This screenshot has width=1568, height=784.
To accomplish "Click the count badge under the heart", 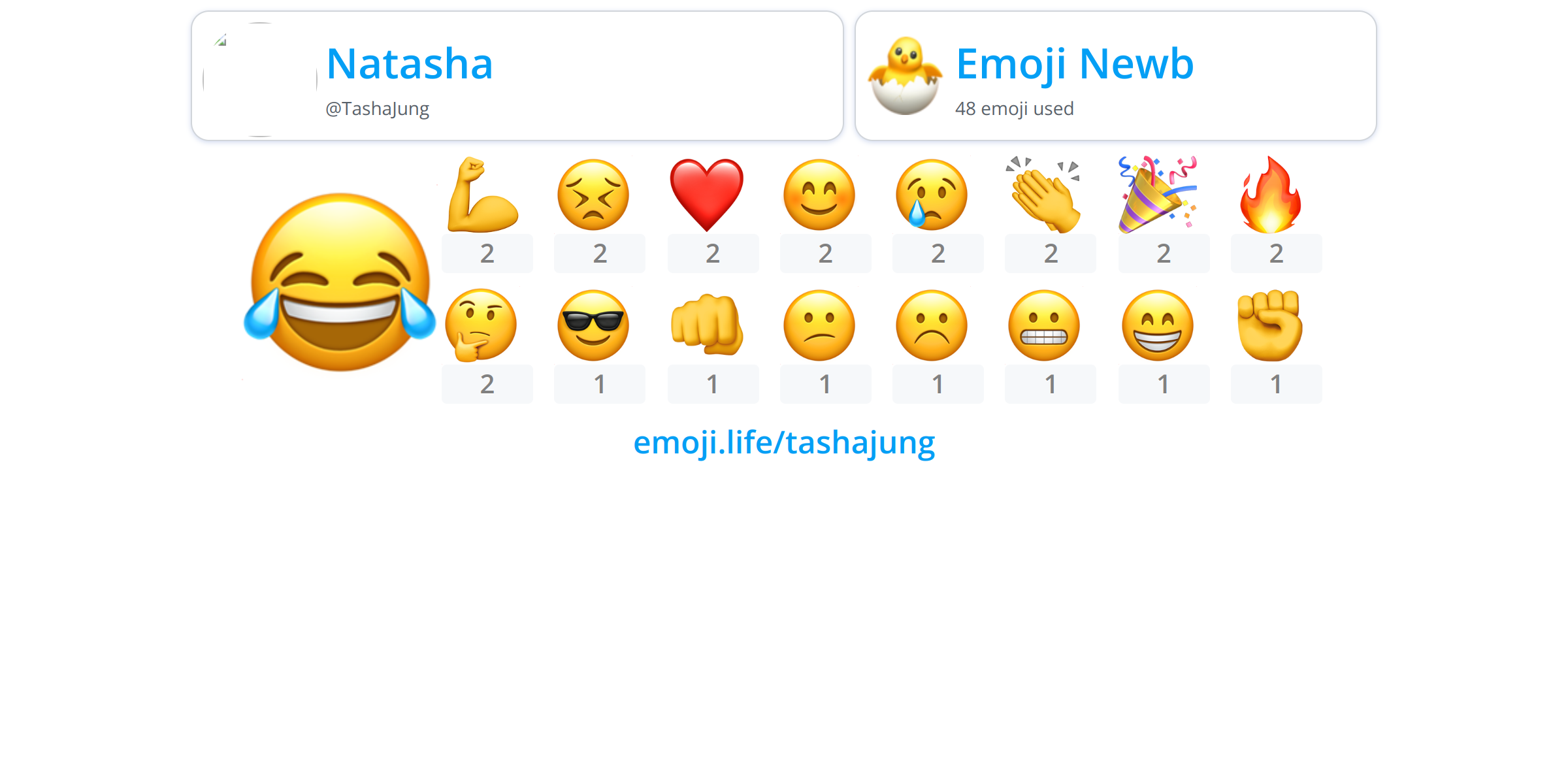I will [713, 253].
